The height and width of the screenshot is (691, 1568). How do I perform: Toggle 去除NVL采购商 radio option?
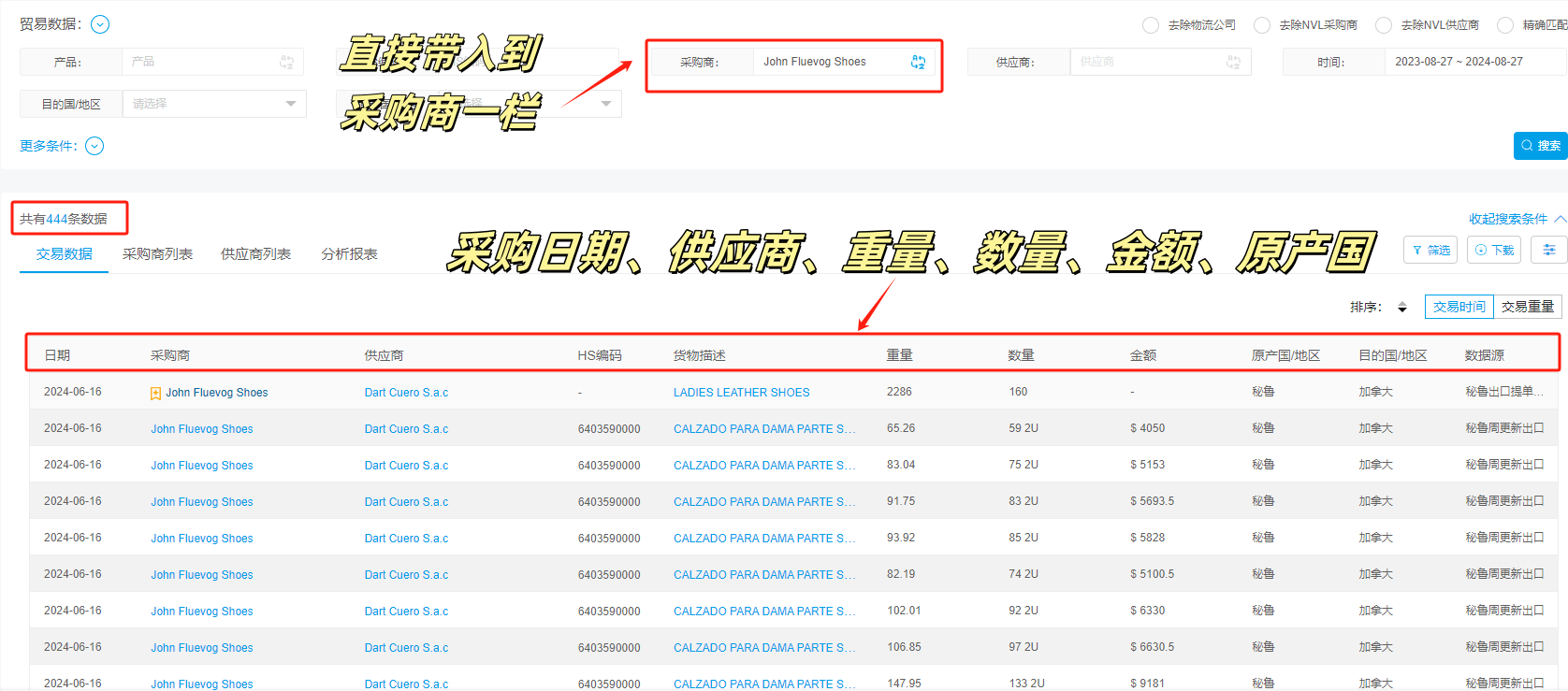pyautogui.click(x=1262, y=25)
